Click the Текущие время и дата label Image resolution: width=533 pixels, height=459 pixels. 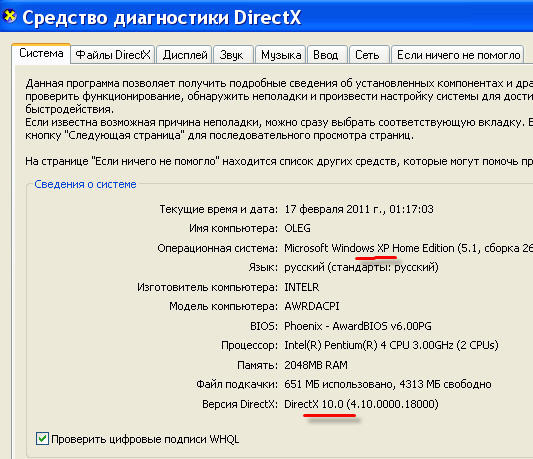pos(219,209)
